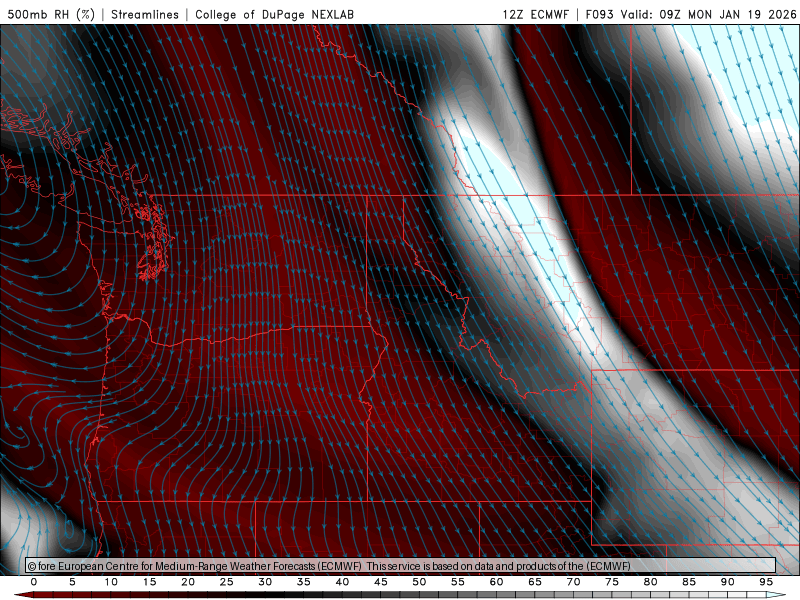Select the "75" percent scale label
The width and height of the screenshot is (800, 600).
pos(612,582)
